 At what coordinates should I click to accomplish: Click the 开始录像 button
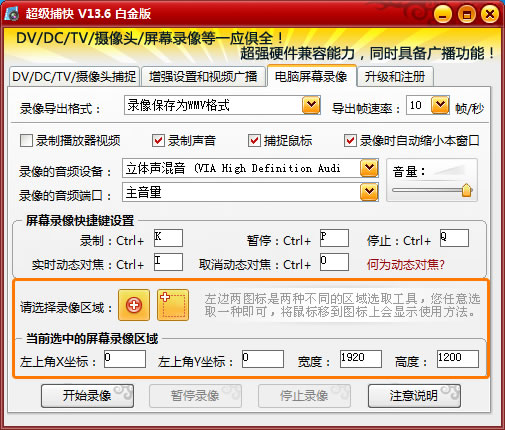(x=87, y=396)
